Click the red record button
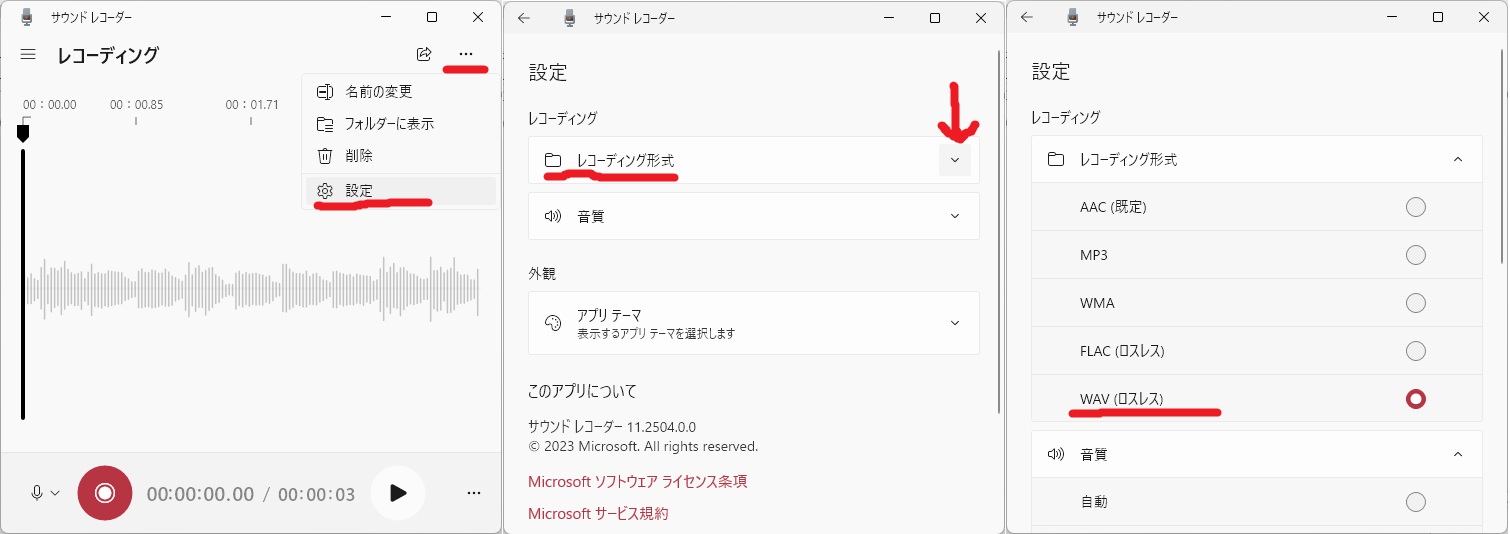The height and width of the screenshot is (534, 1510). coord(105,493)
